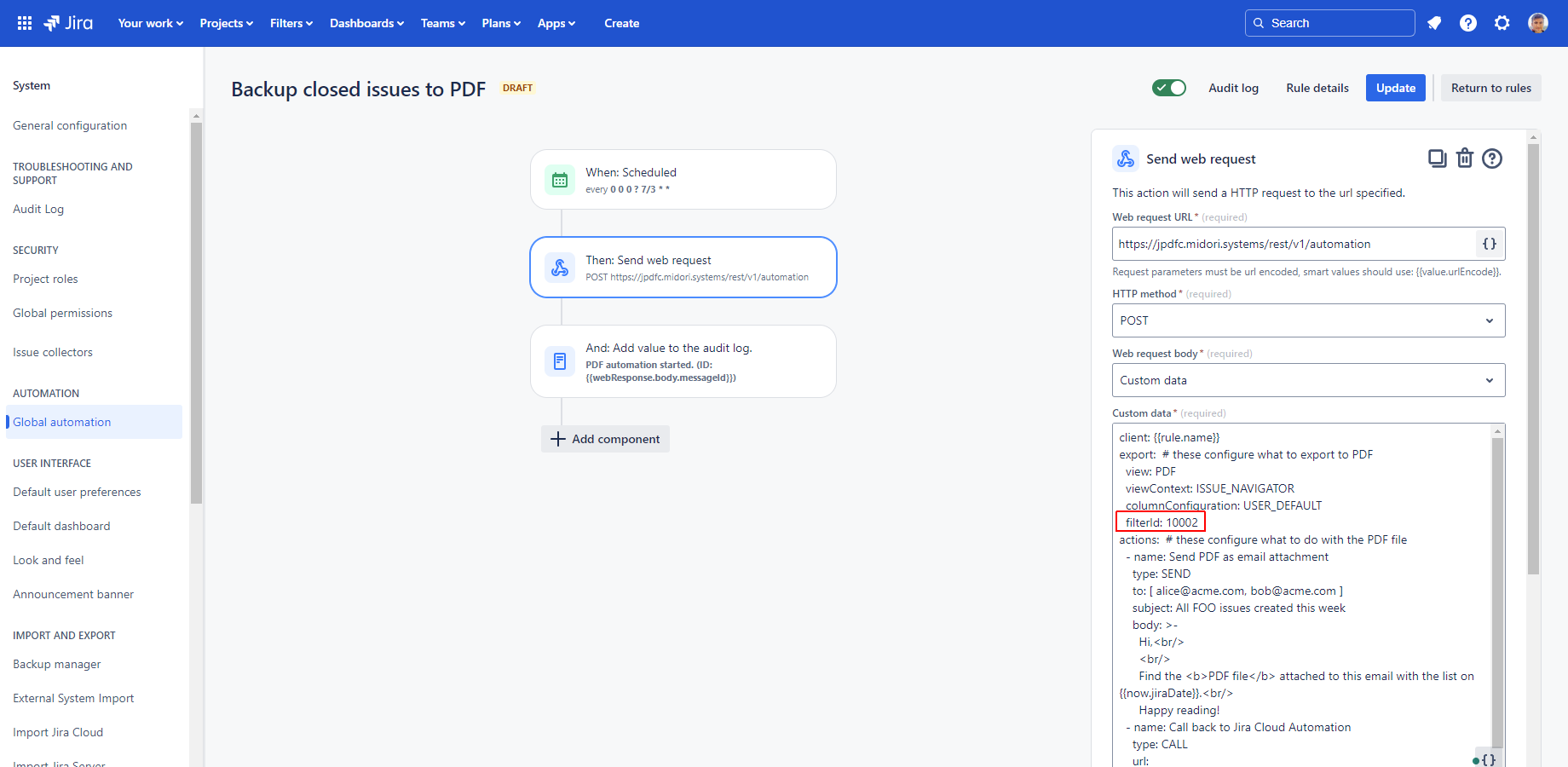This screenshot has width=1568, height=767.
Task: Open the help question mark icon
Action: (x=1468, y=23)
